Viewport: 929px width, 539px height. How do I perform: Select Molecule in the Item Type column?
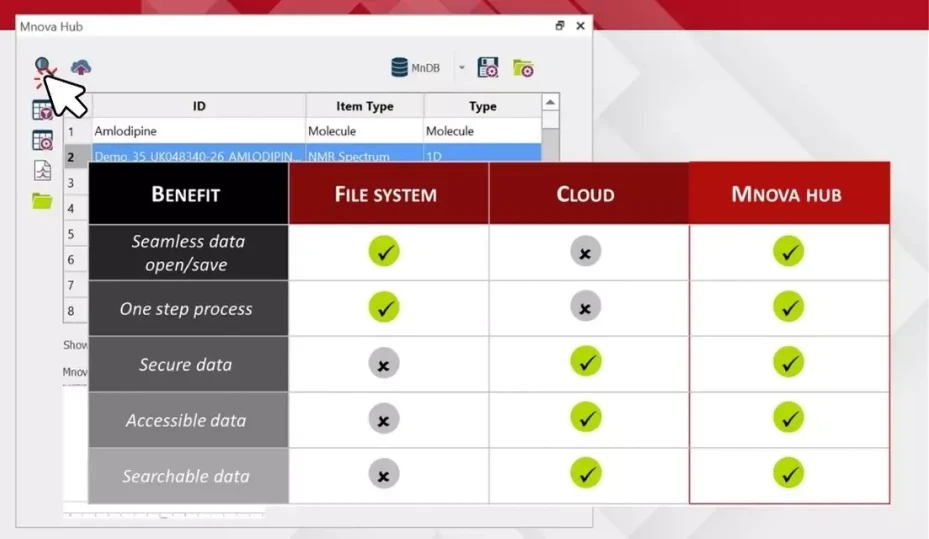(364, 131)
